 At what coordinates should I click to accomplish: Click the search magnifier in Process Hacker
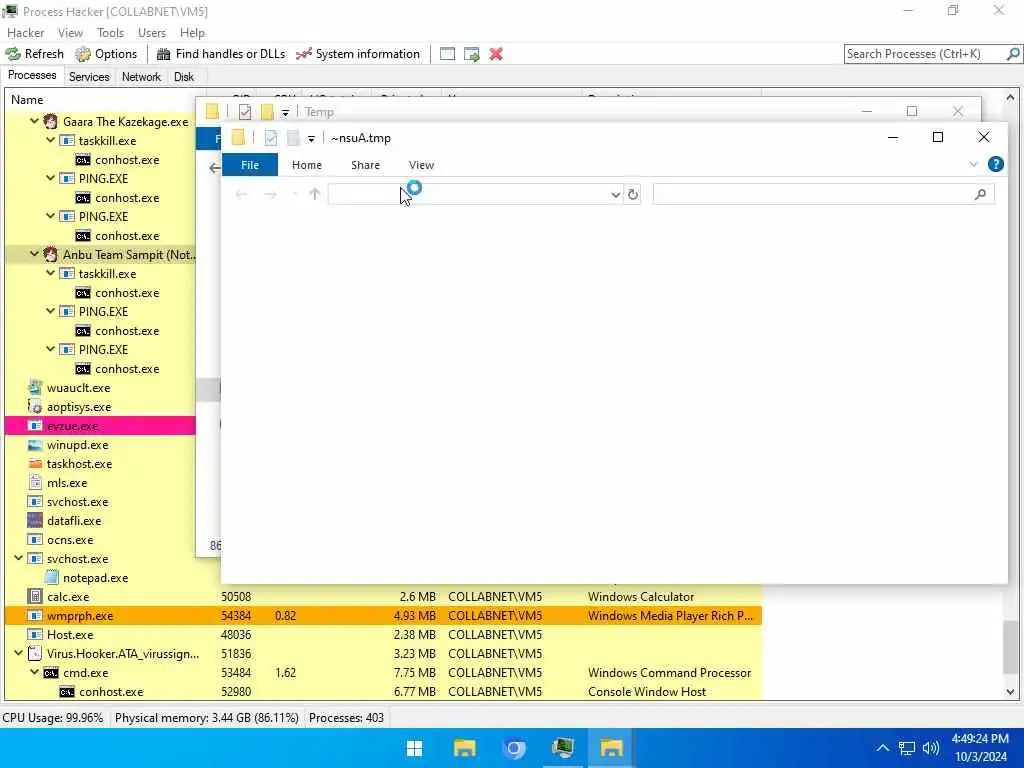pyautogui.click(x=1013, y=54)
